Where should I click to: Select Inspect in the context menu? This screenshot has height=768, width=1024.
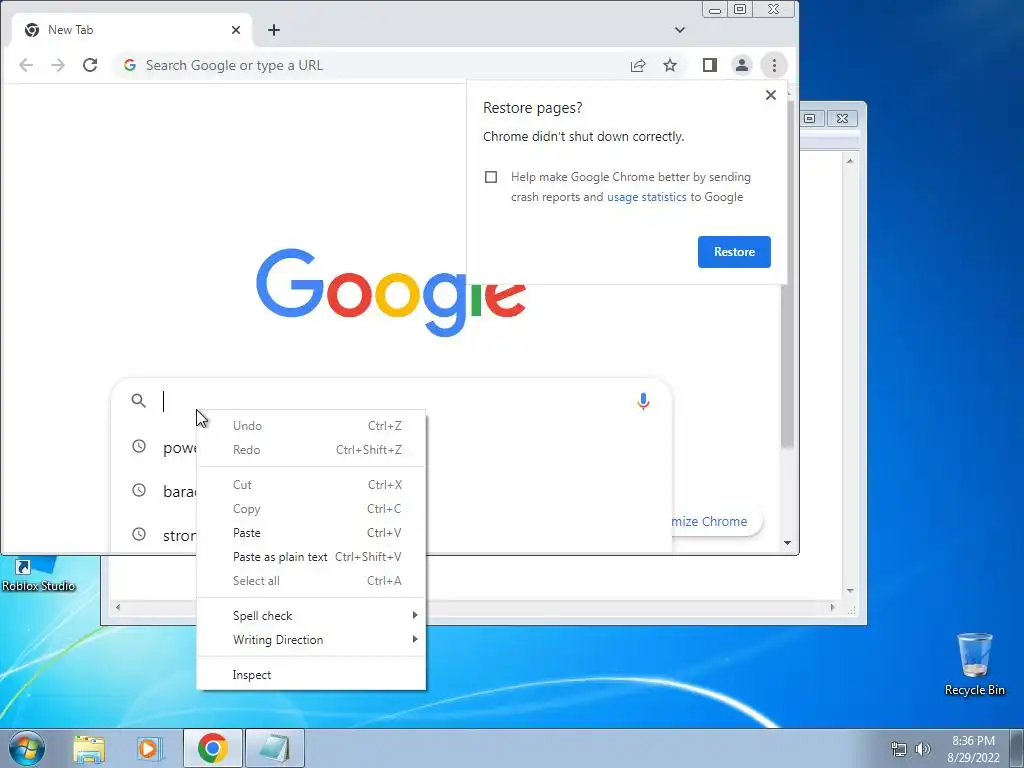(312, 675)
